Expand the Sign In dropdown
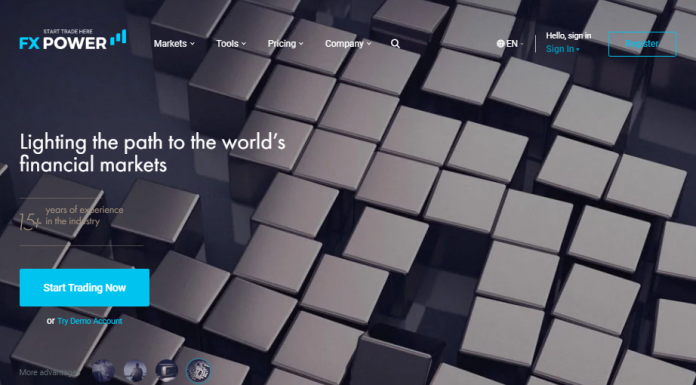 [562, 49]
